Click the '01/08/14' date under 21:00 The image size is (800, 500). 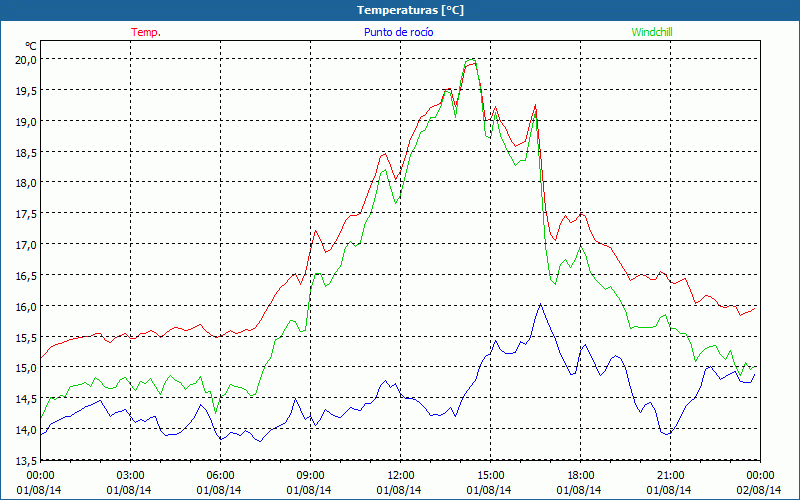tap(669, 490)
